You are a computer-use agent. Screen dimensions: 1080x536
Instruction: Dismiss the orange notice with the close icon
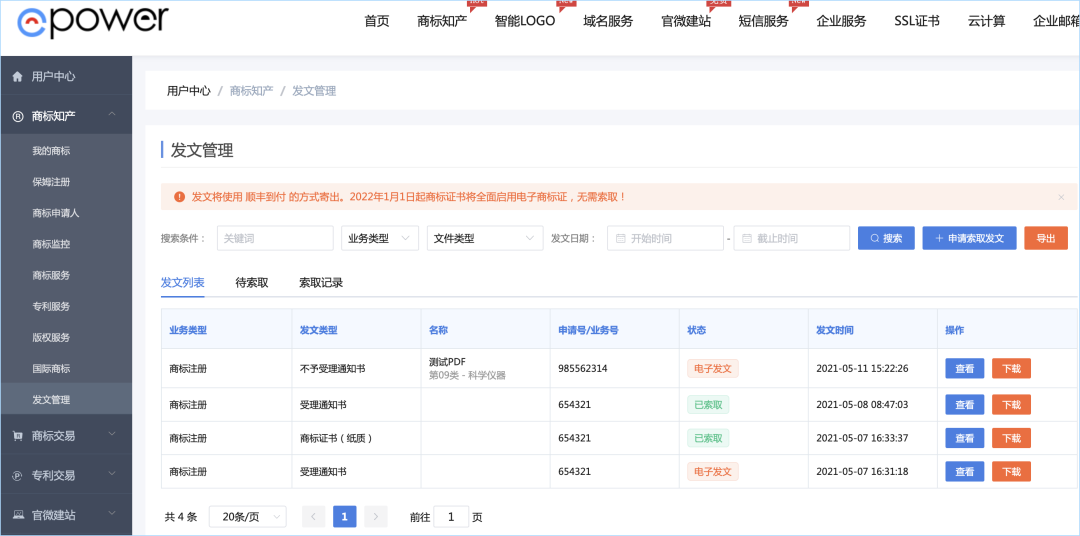(x=1061, y=197)
